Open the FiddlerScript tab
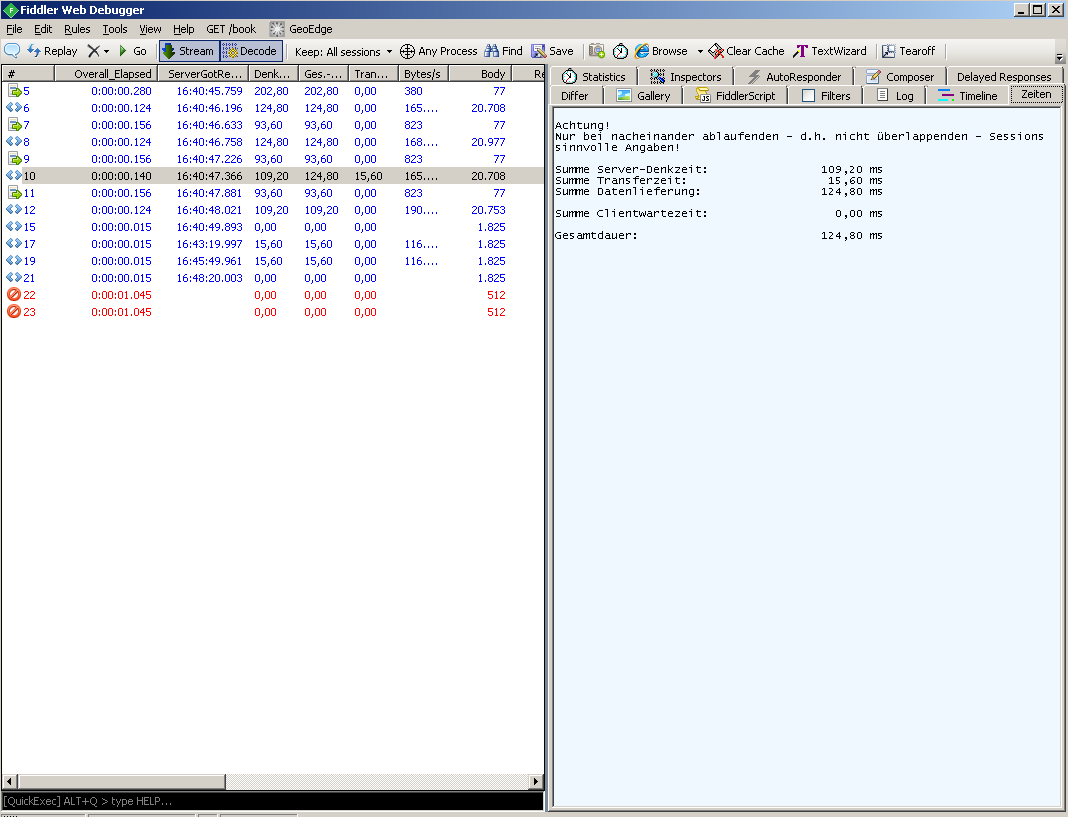 (x=735, y=95)
